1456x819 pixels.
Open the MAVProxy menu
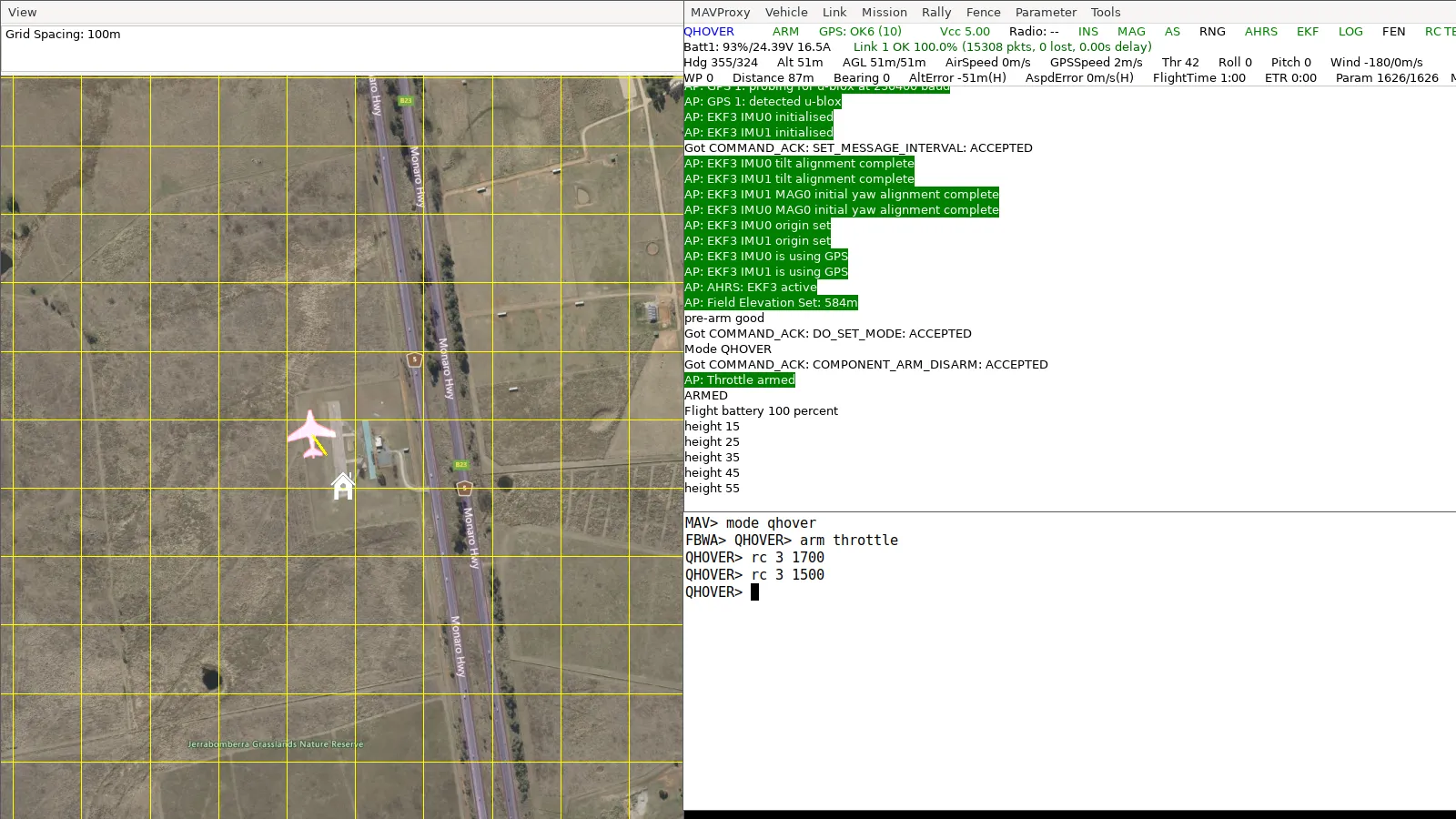[x=720, y=12]
